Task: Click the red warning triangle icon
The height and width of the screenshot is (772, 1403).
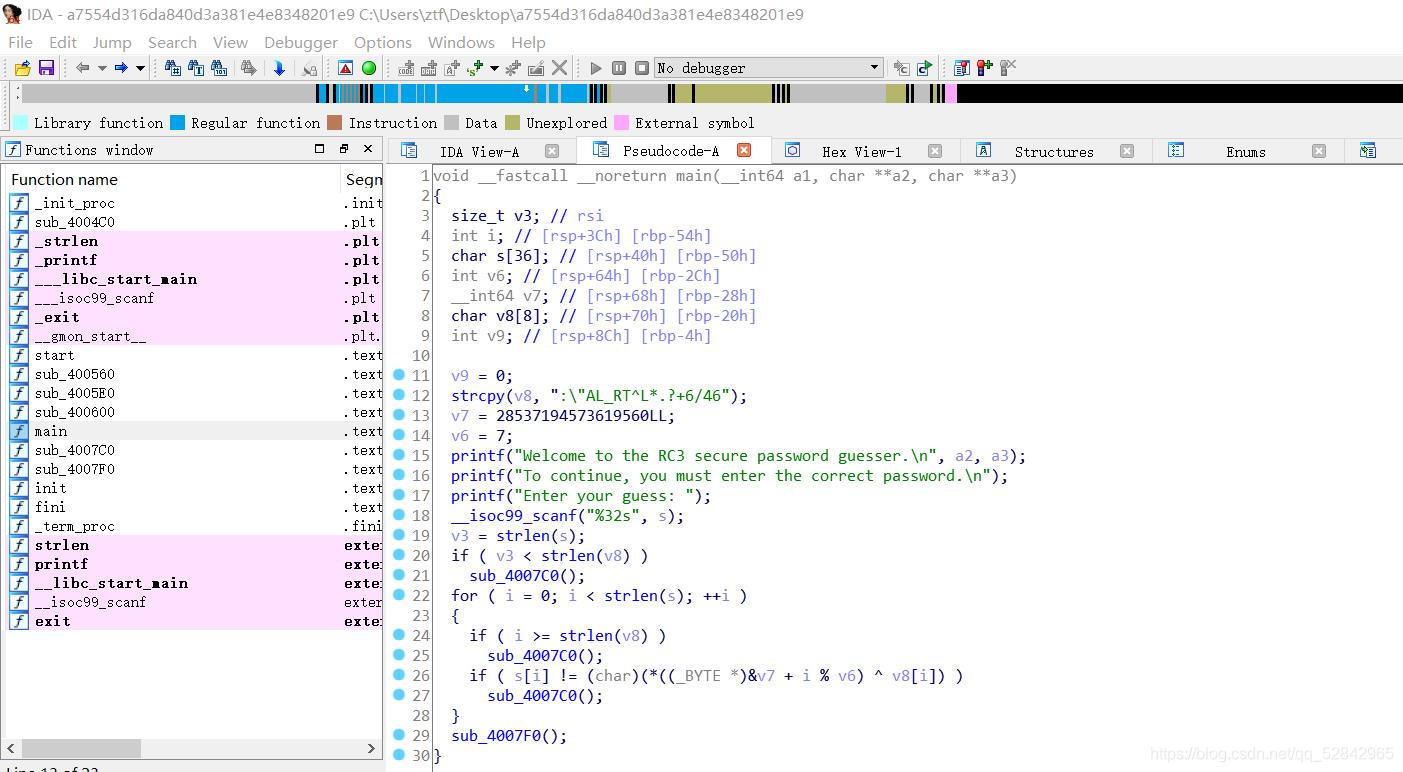Action: (345, 68)
